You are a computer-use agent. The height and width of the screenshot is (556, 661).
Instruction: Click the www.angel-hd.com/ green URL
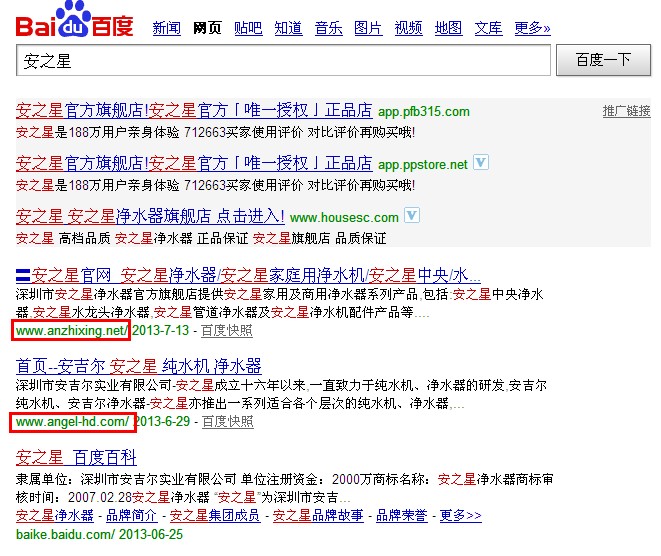(73, 421)
